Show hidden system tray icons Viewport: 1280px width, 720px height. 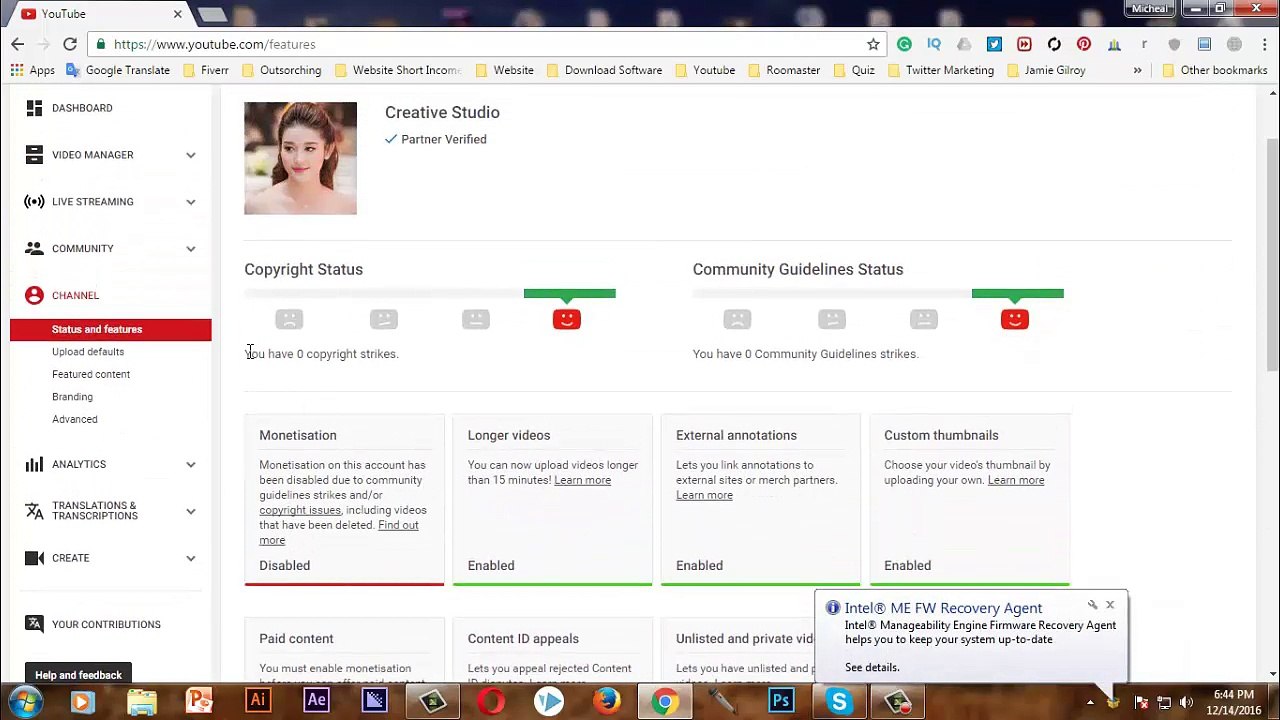(x=1091, y=702)
